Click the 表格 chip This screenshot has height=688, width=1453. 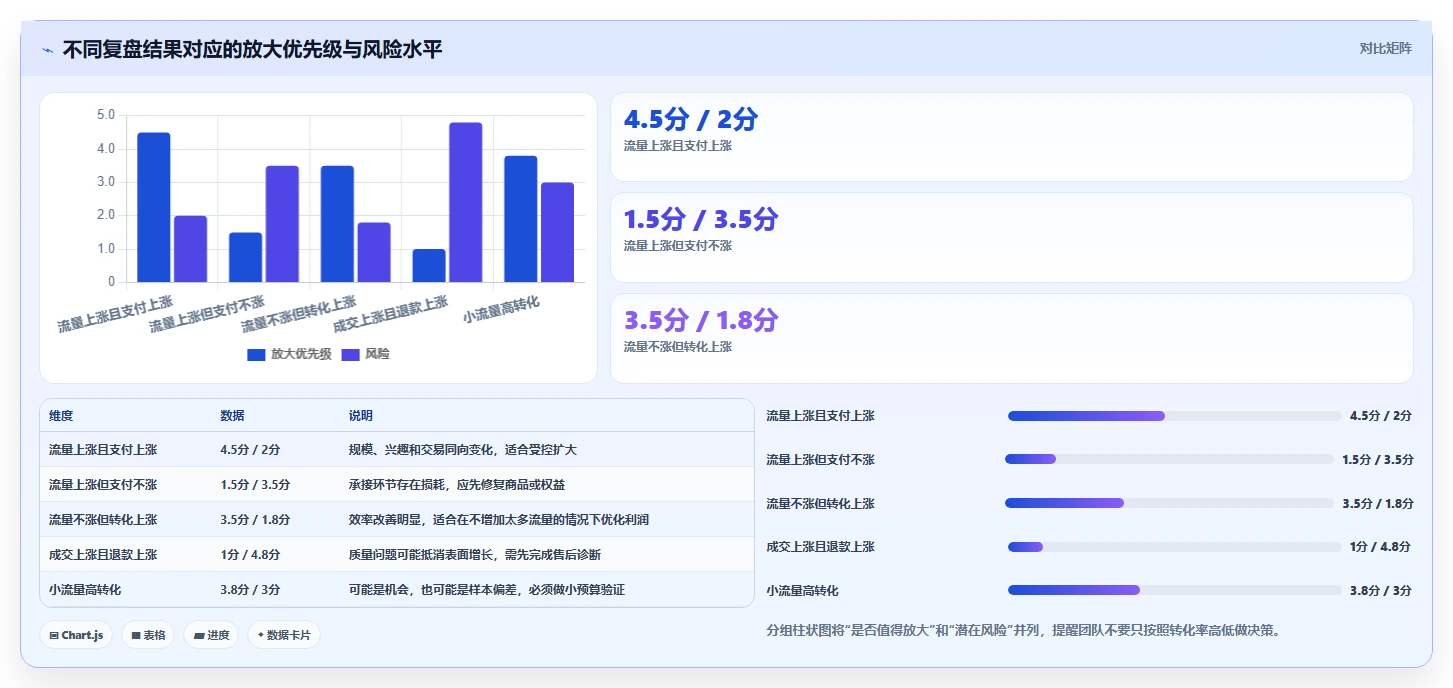click(148, 635)
